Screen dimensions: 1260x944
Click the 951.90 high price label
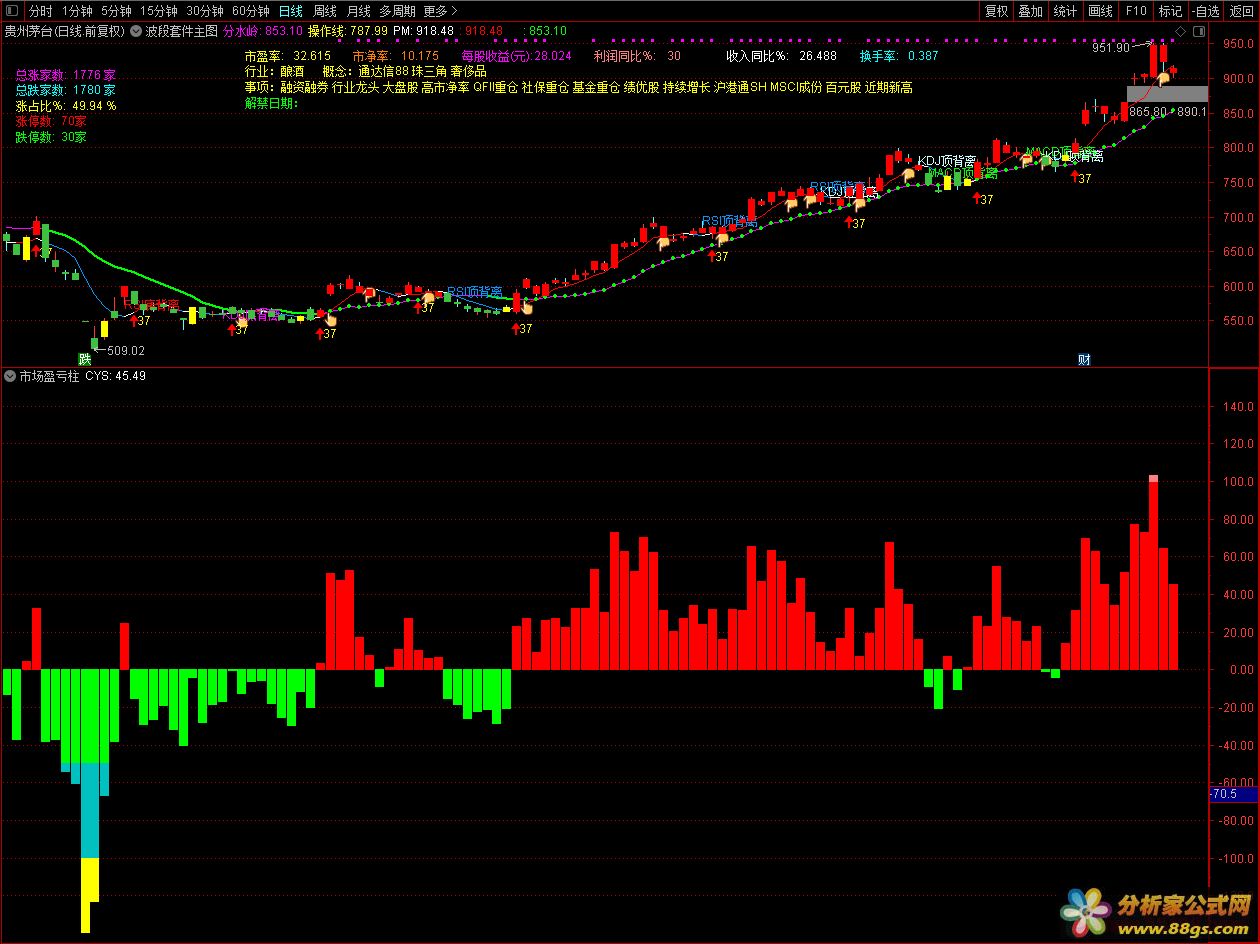[1111, 47]
